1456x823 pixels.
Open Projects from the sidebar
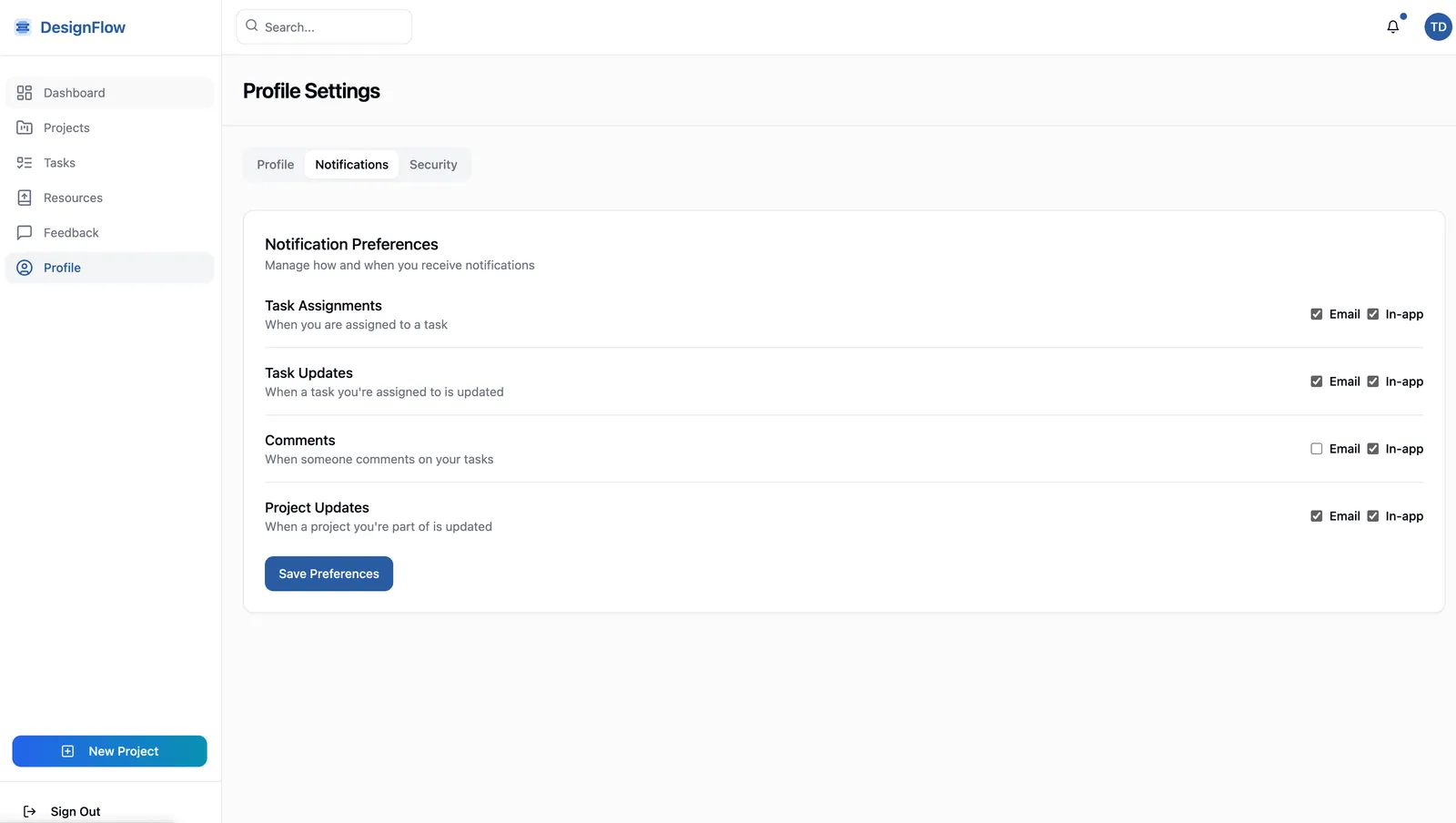pyautogui.click(x=110, y=127)
